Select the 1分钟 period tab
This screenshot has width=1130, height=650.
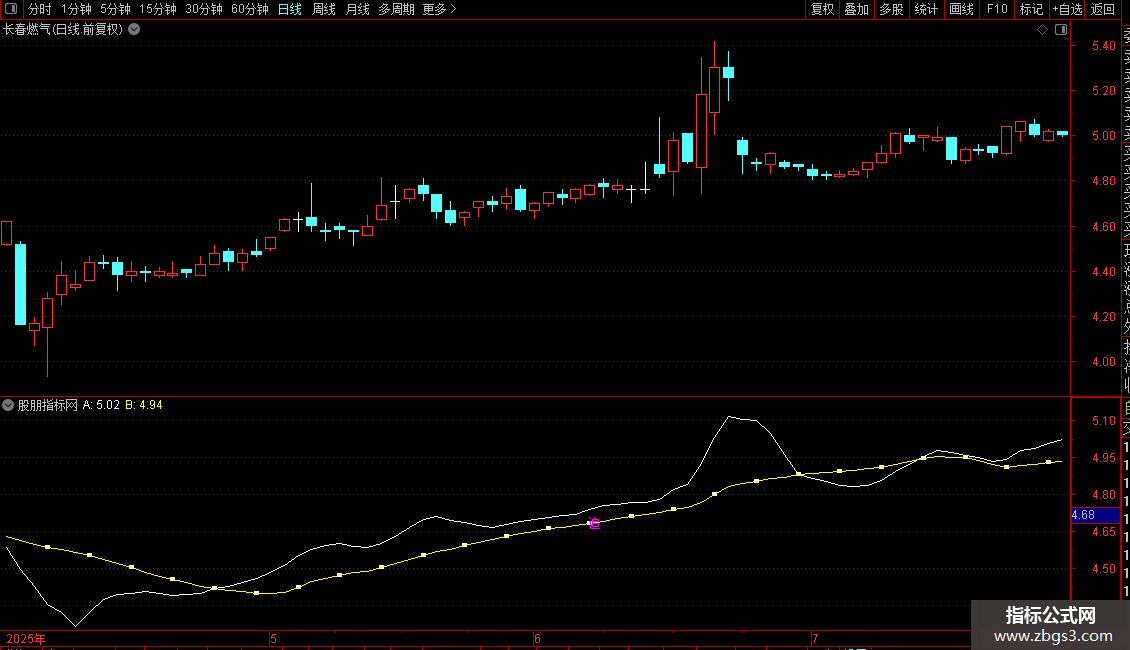[76, 9]
